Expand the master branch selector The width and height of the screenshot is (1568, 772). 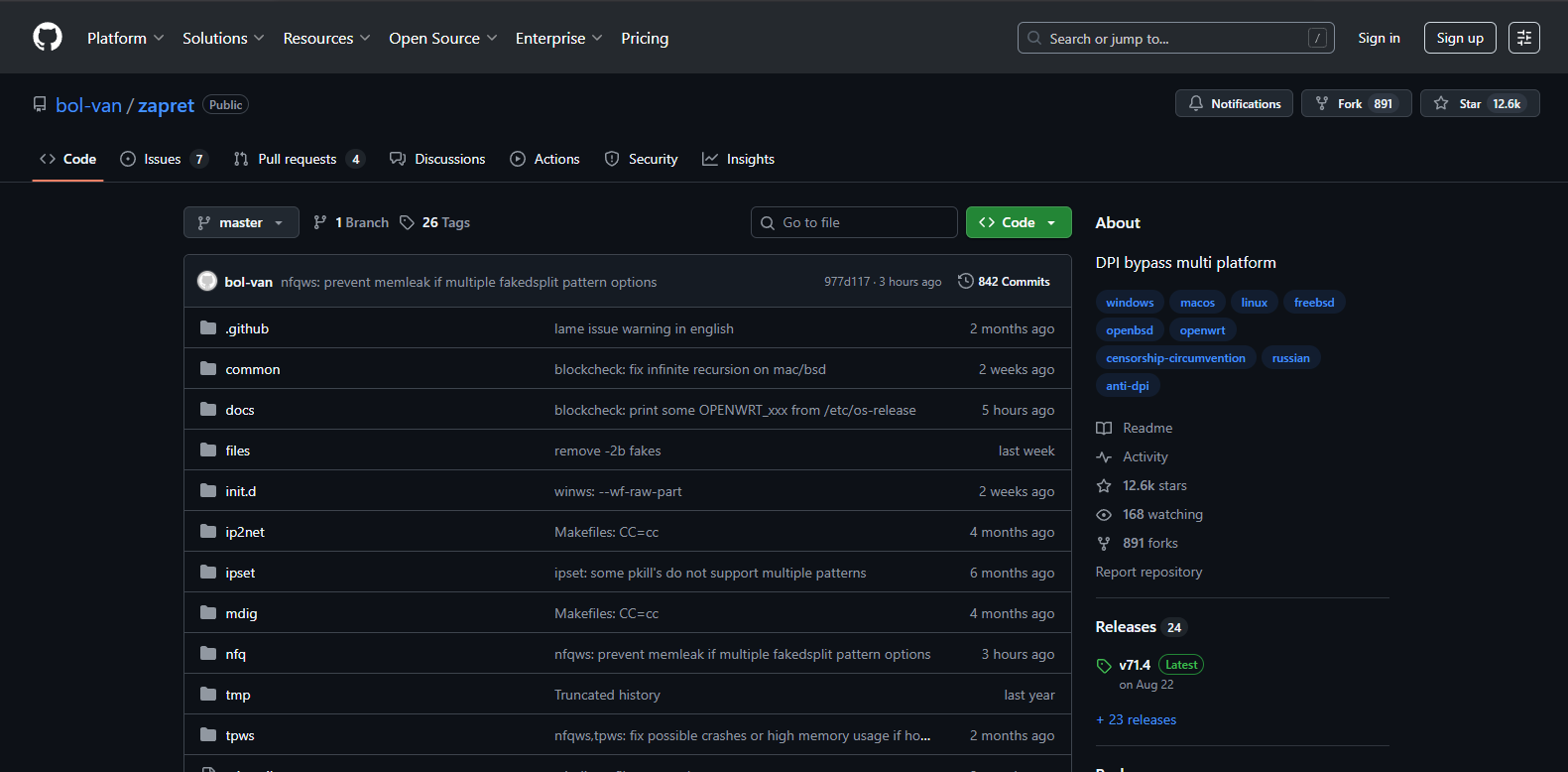click(241, 223)
